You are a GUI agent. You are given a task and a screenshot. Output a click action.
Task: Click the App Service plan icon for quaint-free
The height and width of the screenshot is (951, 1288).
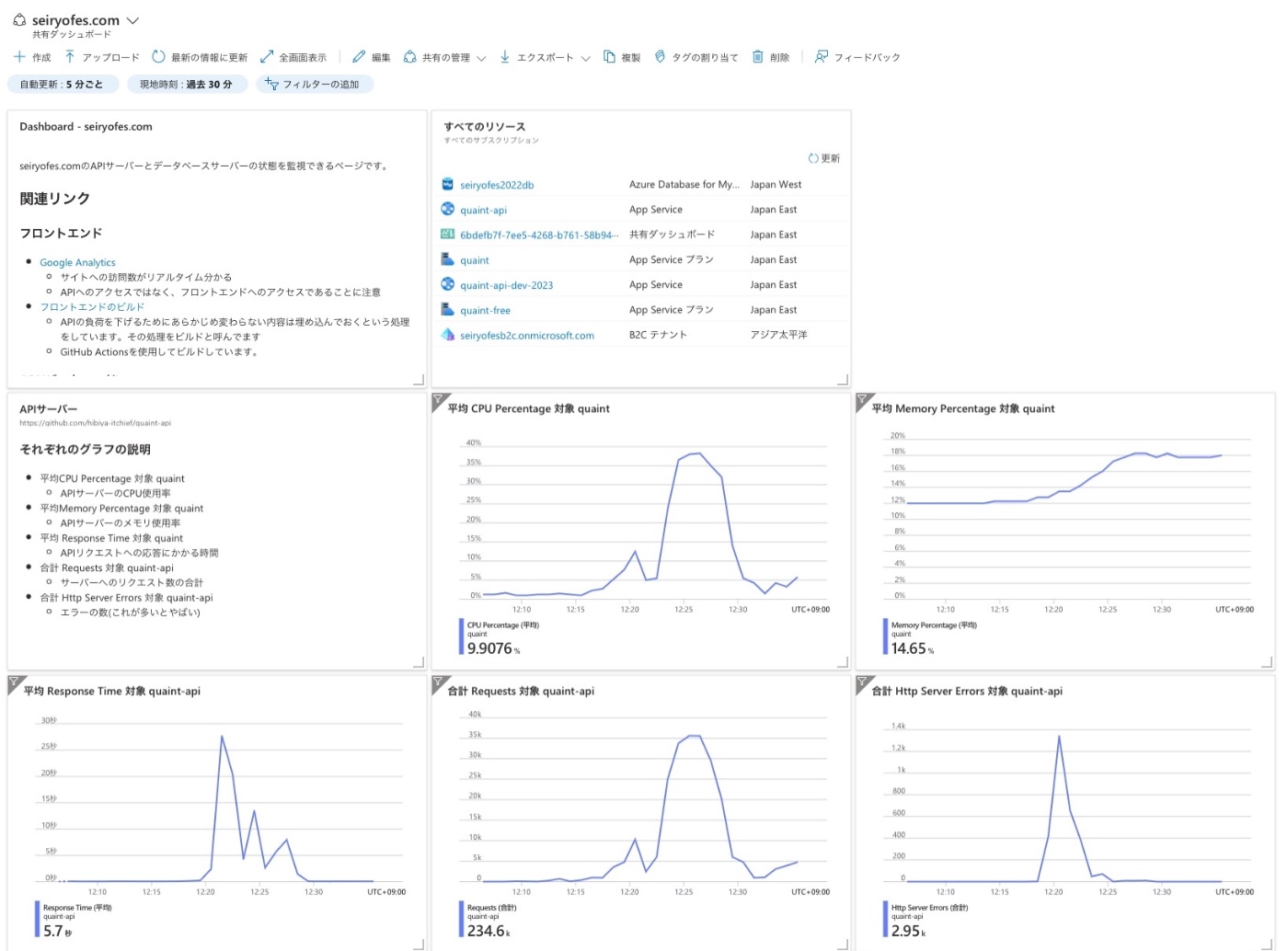[447, 310]
